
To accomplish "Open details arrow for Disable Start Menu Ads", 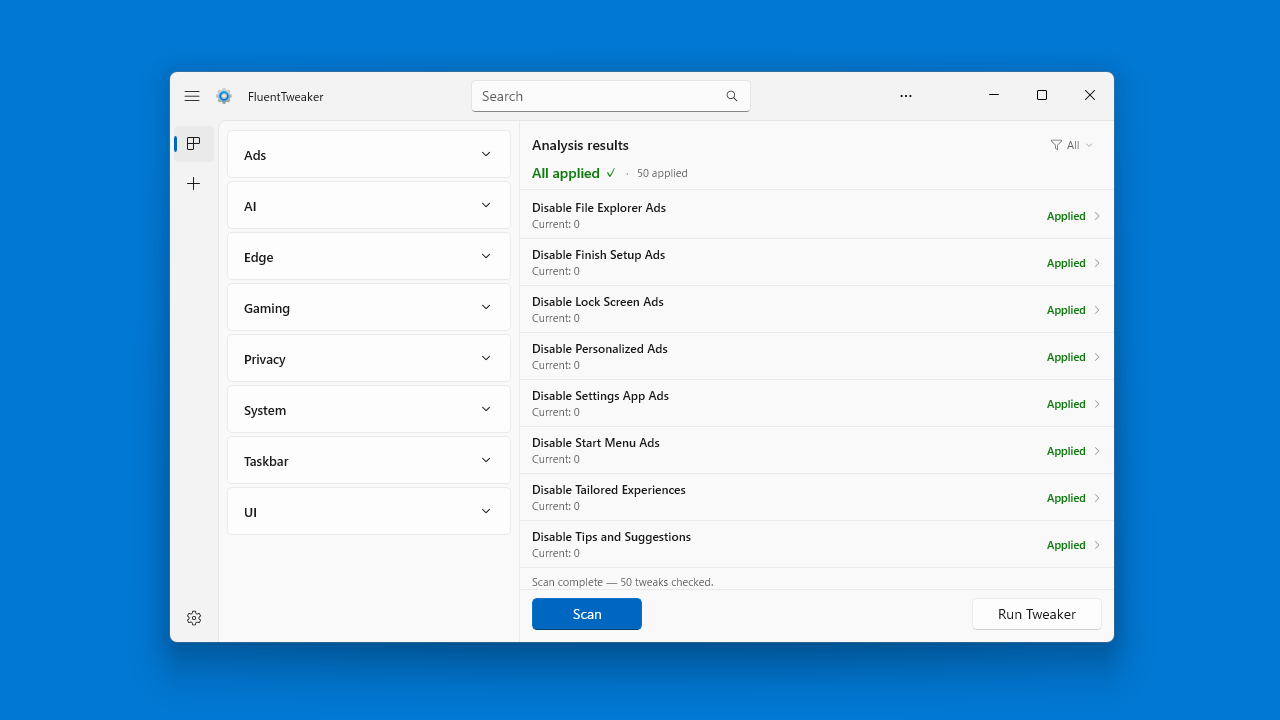I will (x=1097, y=451).
